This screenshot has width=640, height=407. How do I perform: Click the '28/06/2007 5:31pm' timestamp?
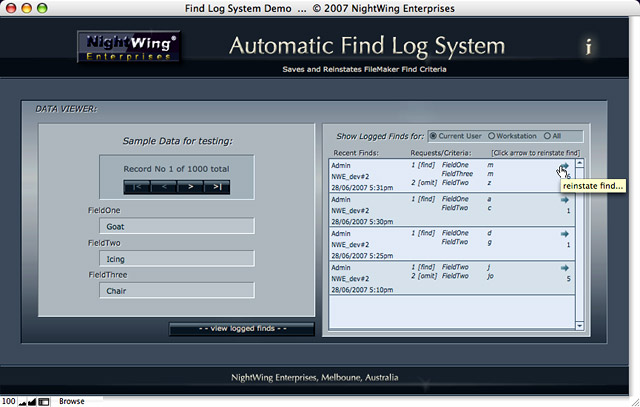coord(362,188)
